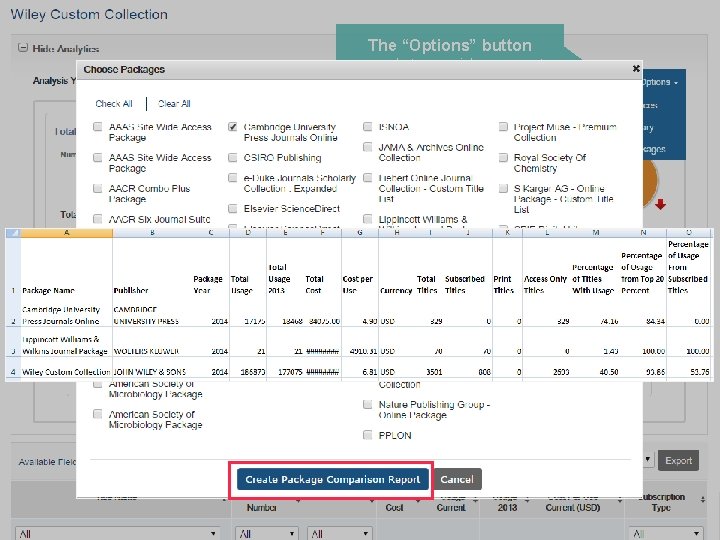
Task: Open the Options dropdown menu
Action: click(x=659, y=82)
